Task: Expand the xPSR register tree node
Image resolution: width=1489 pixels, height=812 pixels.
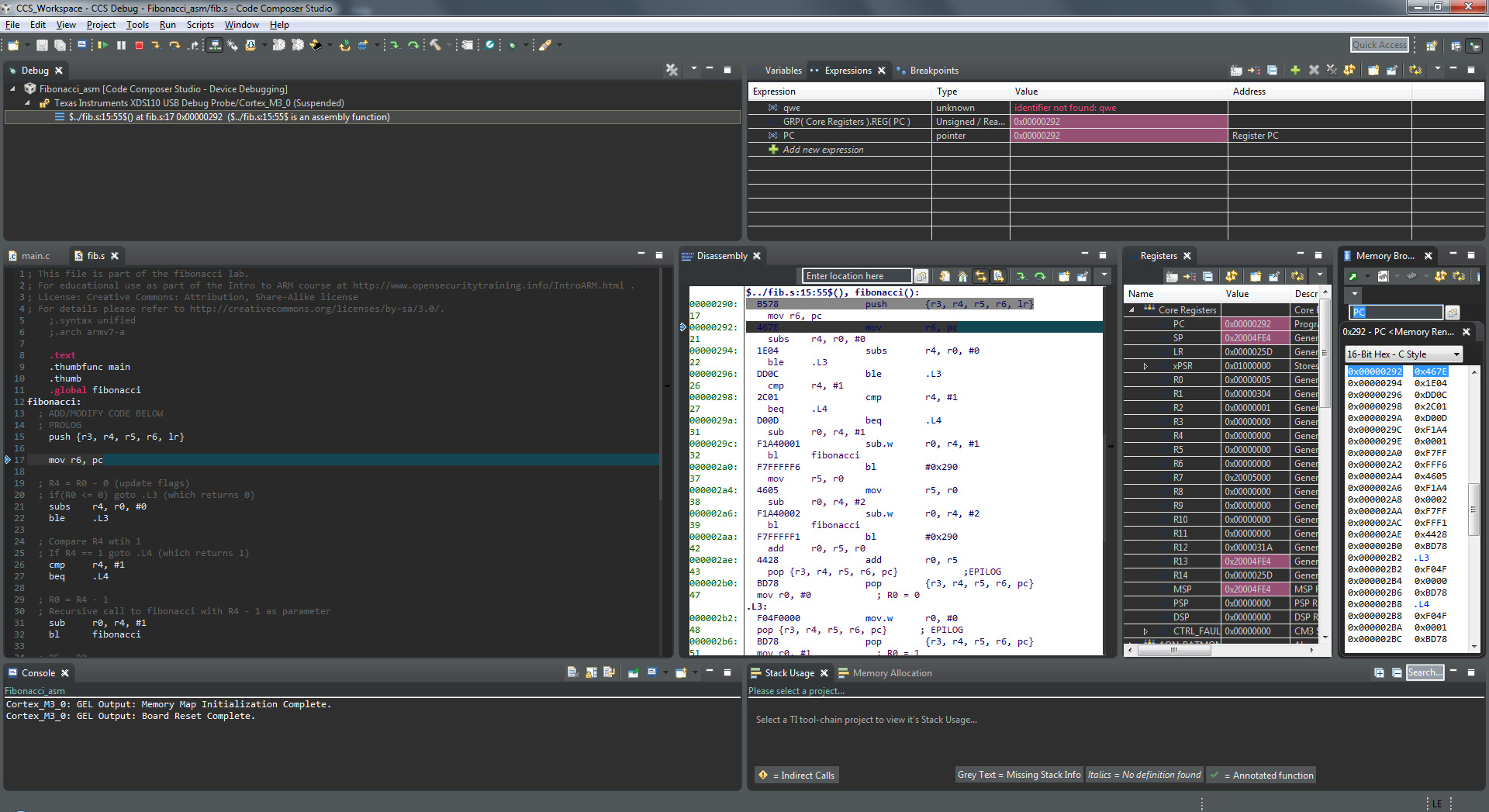Action: point(1145,366)
